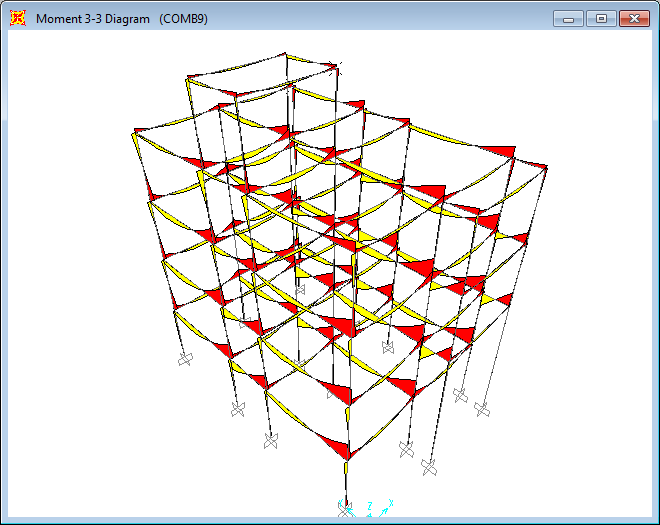Click the back-left roof corner joint

189,77
